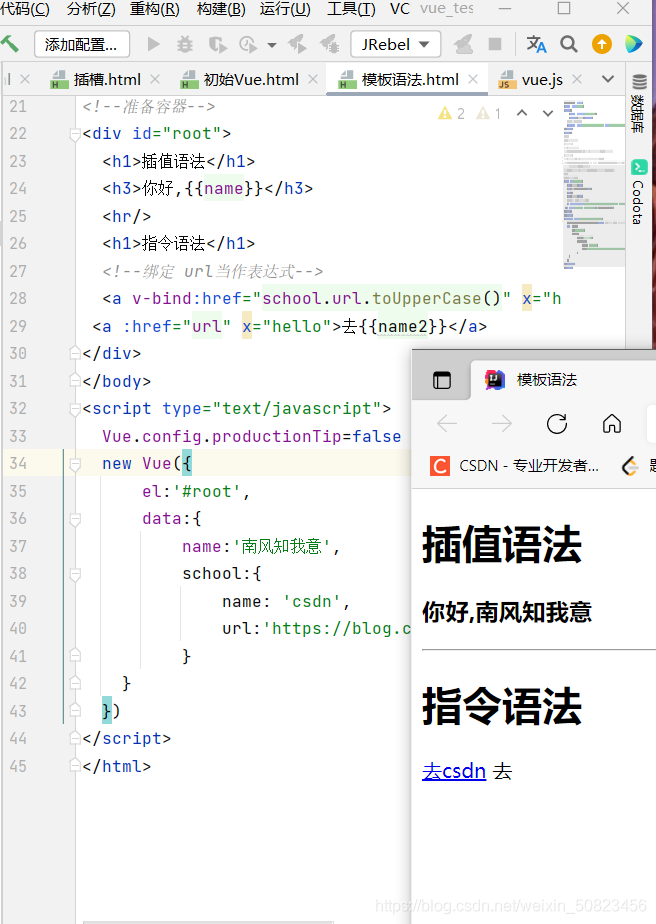This screenshot has height=924, width=656.
Task: Open the Codota side panel
Action: click(x=639, y=192)
